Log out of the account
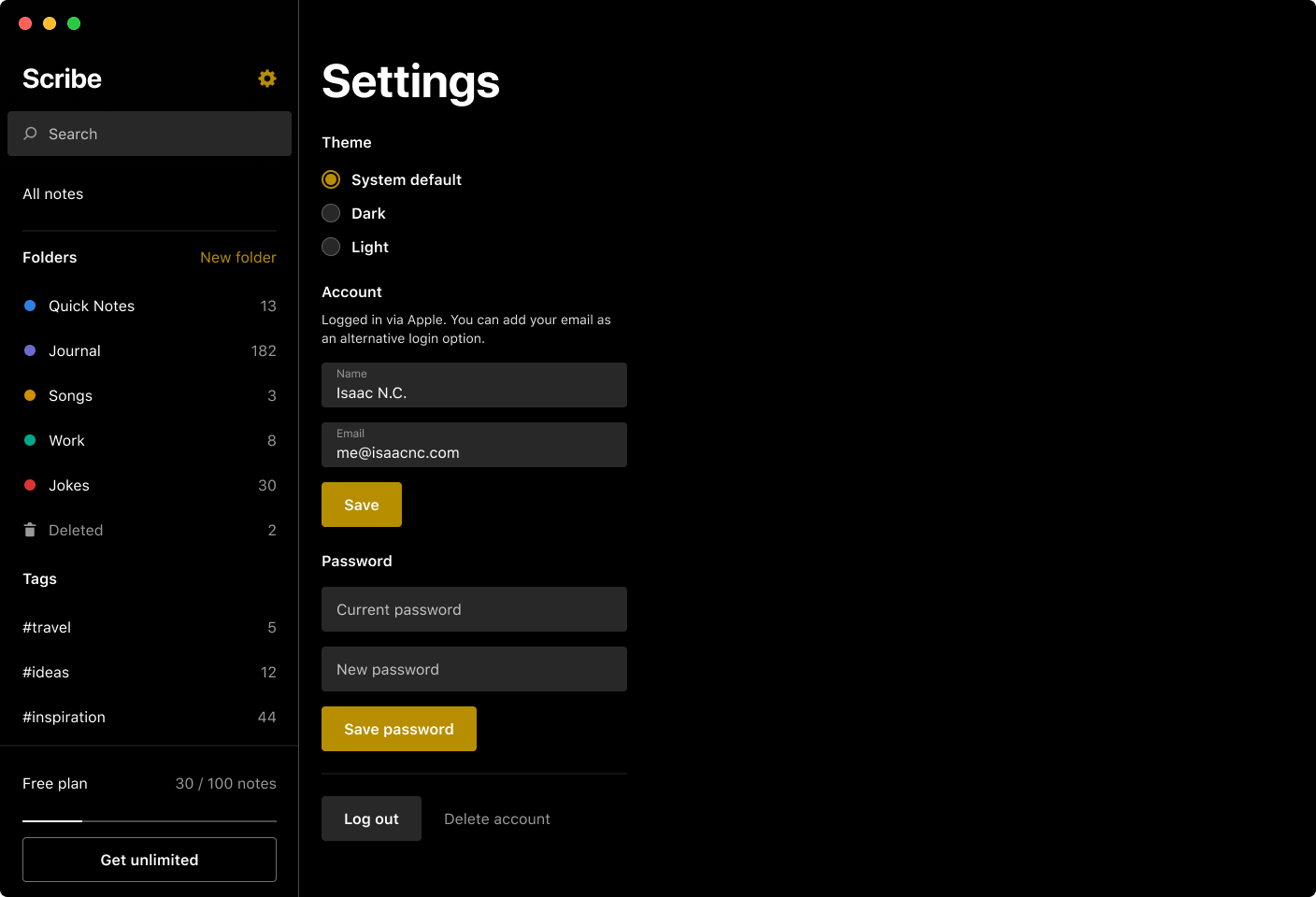The width and height of the screenshot is (1316, 897). 371,819
